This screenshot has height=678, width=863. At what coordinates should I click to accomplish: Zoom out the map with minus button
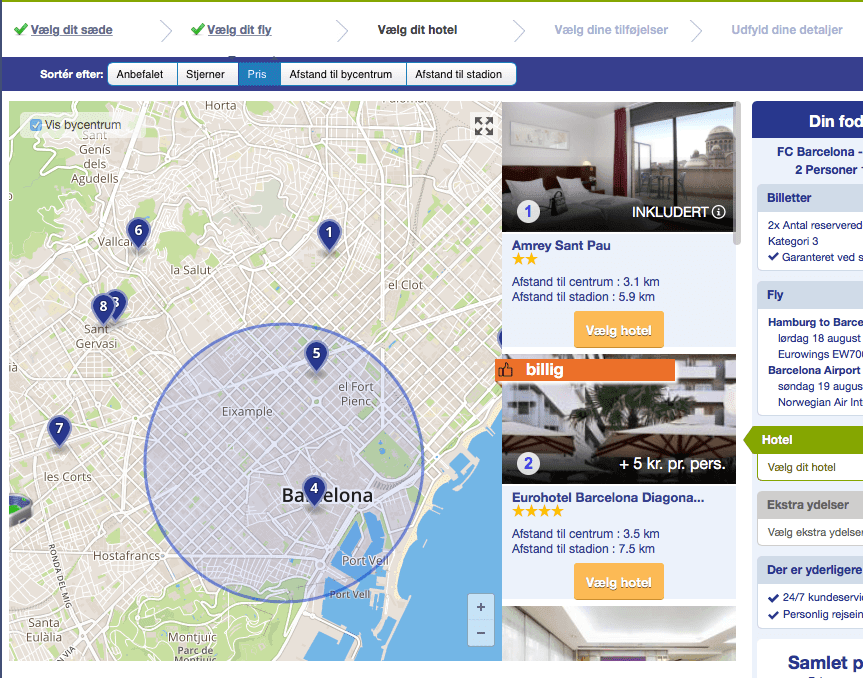point(481,632)
